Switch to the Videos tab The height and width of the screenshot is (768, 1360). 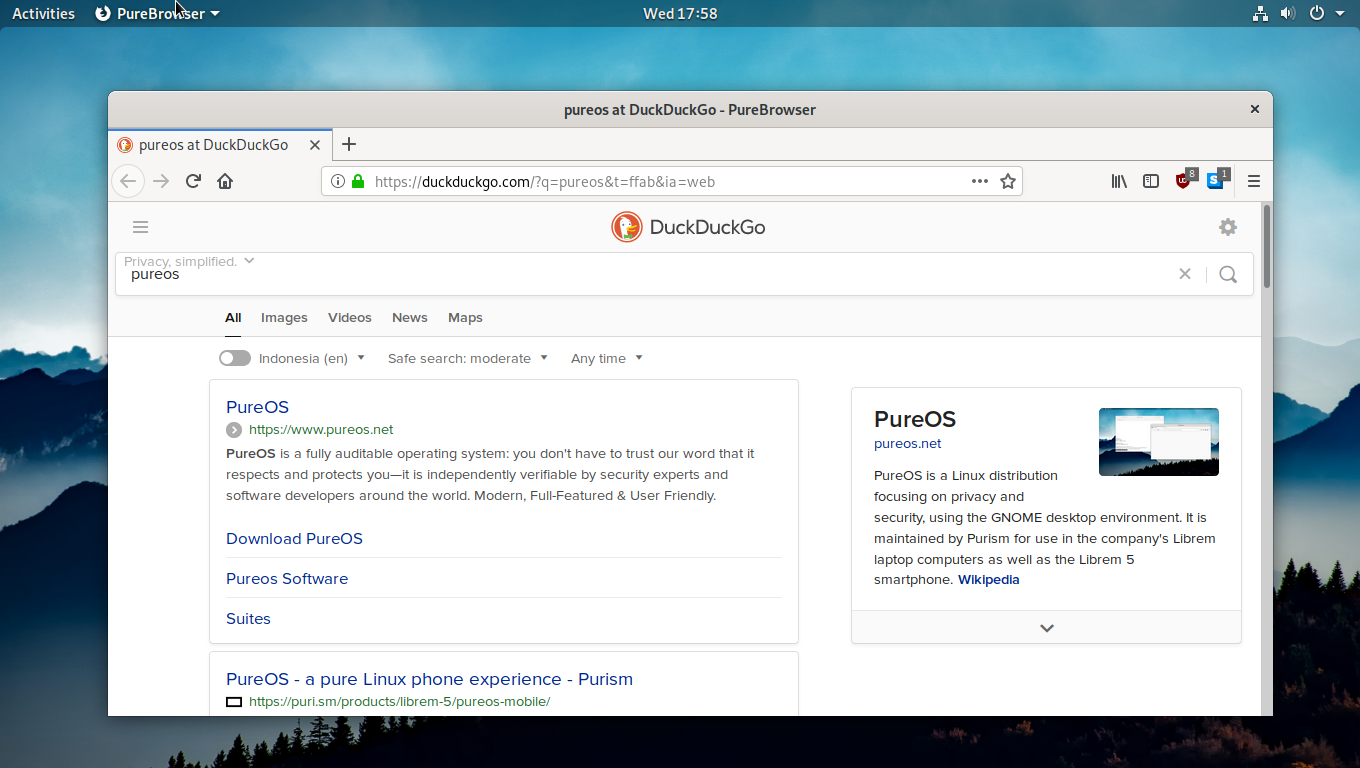click(350, 317)
